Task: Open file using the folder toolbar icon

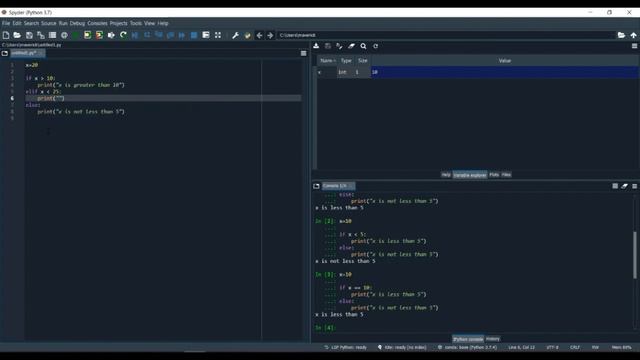Action: pyautogui.click(x=17, y=36)
